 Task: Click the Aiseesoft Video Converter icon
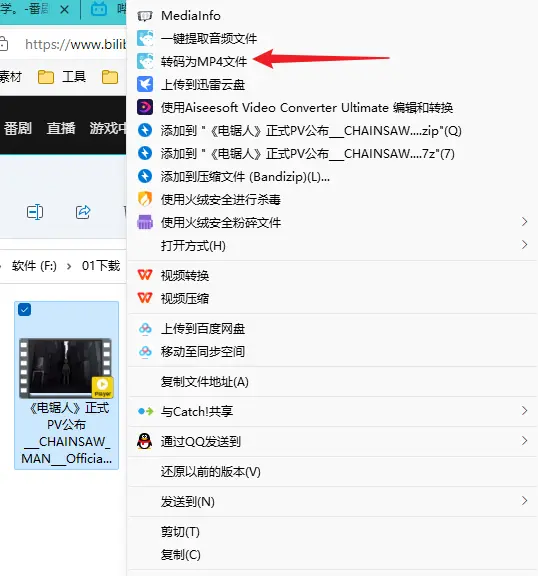(x=145, y=107)
